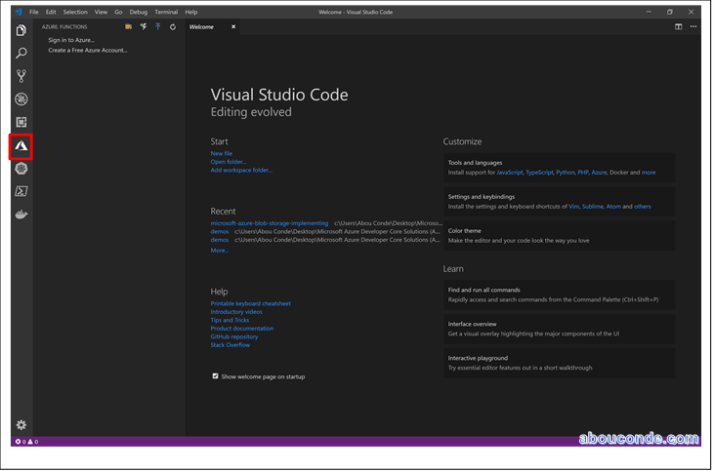Open the Docker whale view
This screenshot has width=714, height=471.
click(21, 214)
